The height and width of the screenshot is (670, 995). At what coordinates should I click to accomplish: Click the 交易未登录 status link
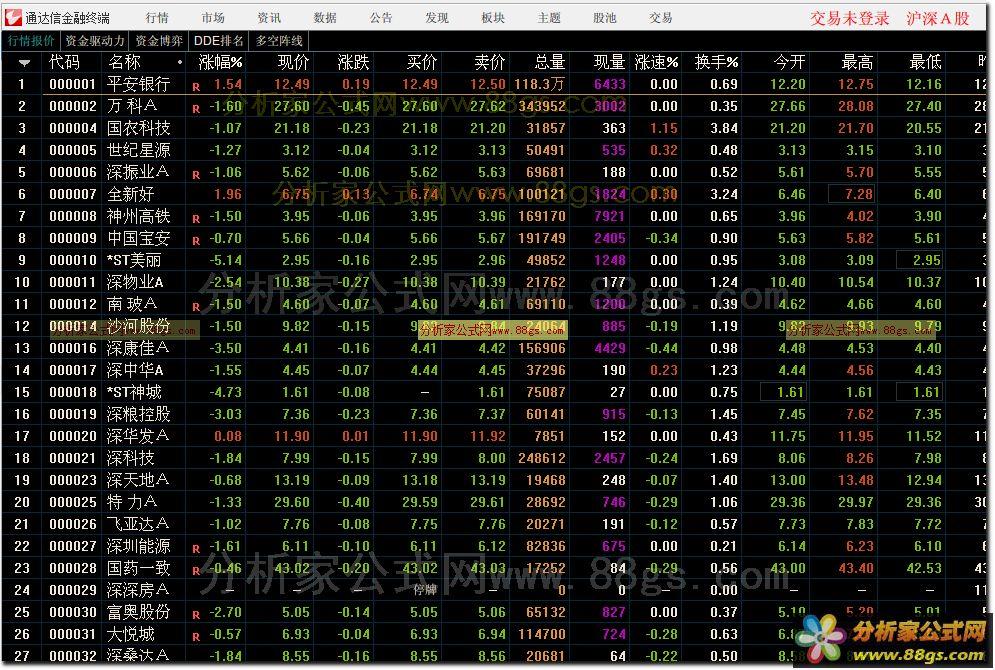tap(850, 18)
